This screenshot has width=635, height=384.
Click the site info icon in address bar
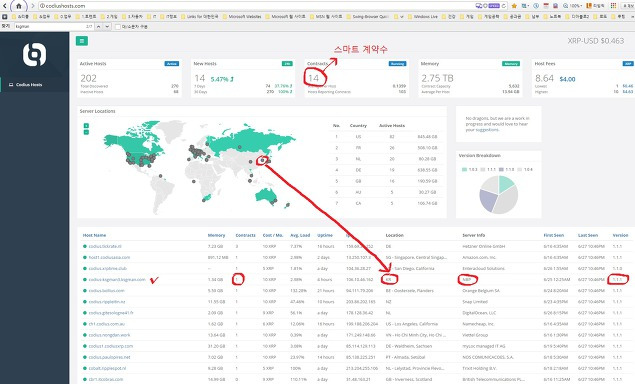pyautogui.click(x=42, y=6)
